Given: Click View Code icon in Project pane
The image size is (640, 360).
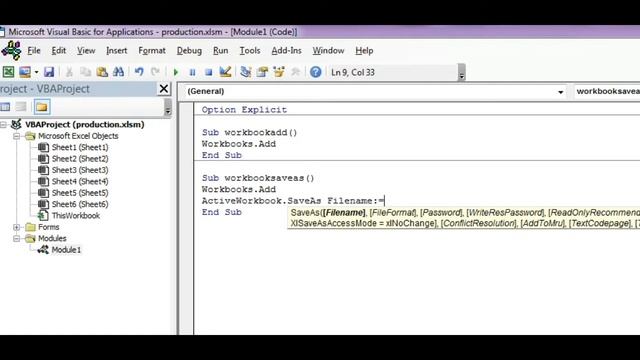Looking at the screenshot, I should [5, 107].
